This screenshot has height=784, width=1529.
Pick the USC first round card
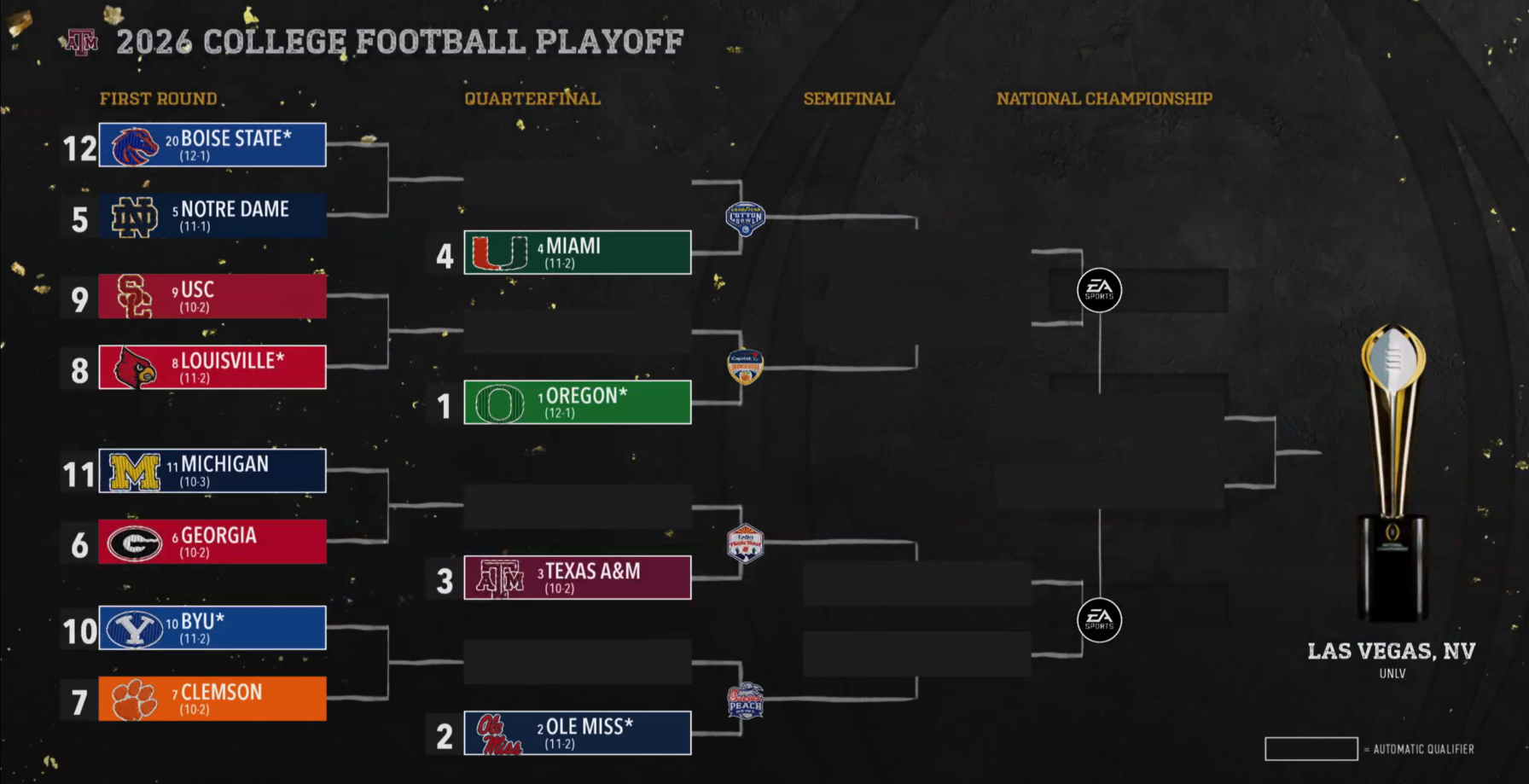coord(212,296)
